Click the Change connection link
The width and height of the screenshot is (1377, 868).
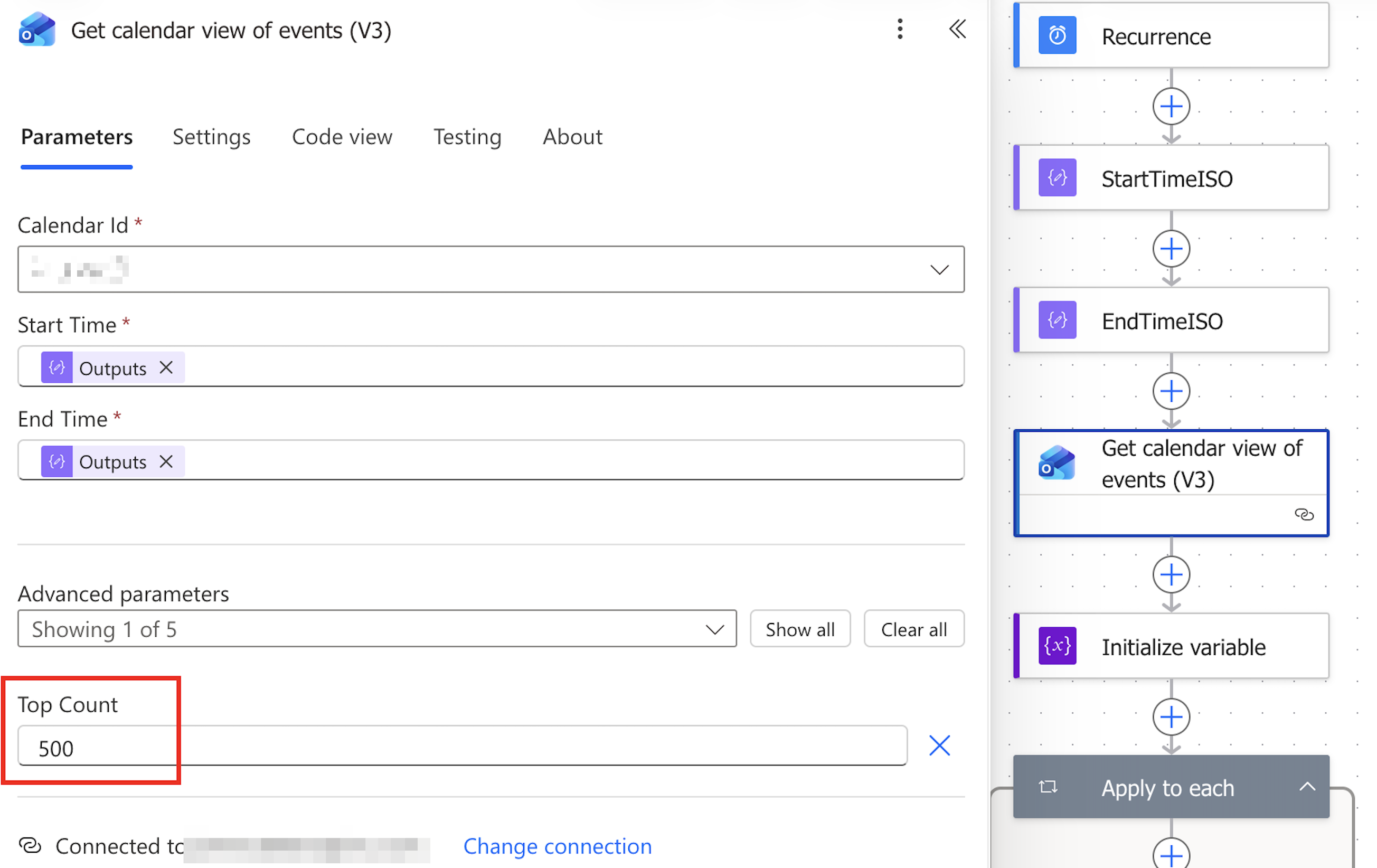pos(558,846)
